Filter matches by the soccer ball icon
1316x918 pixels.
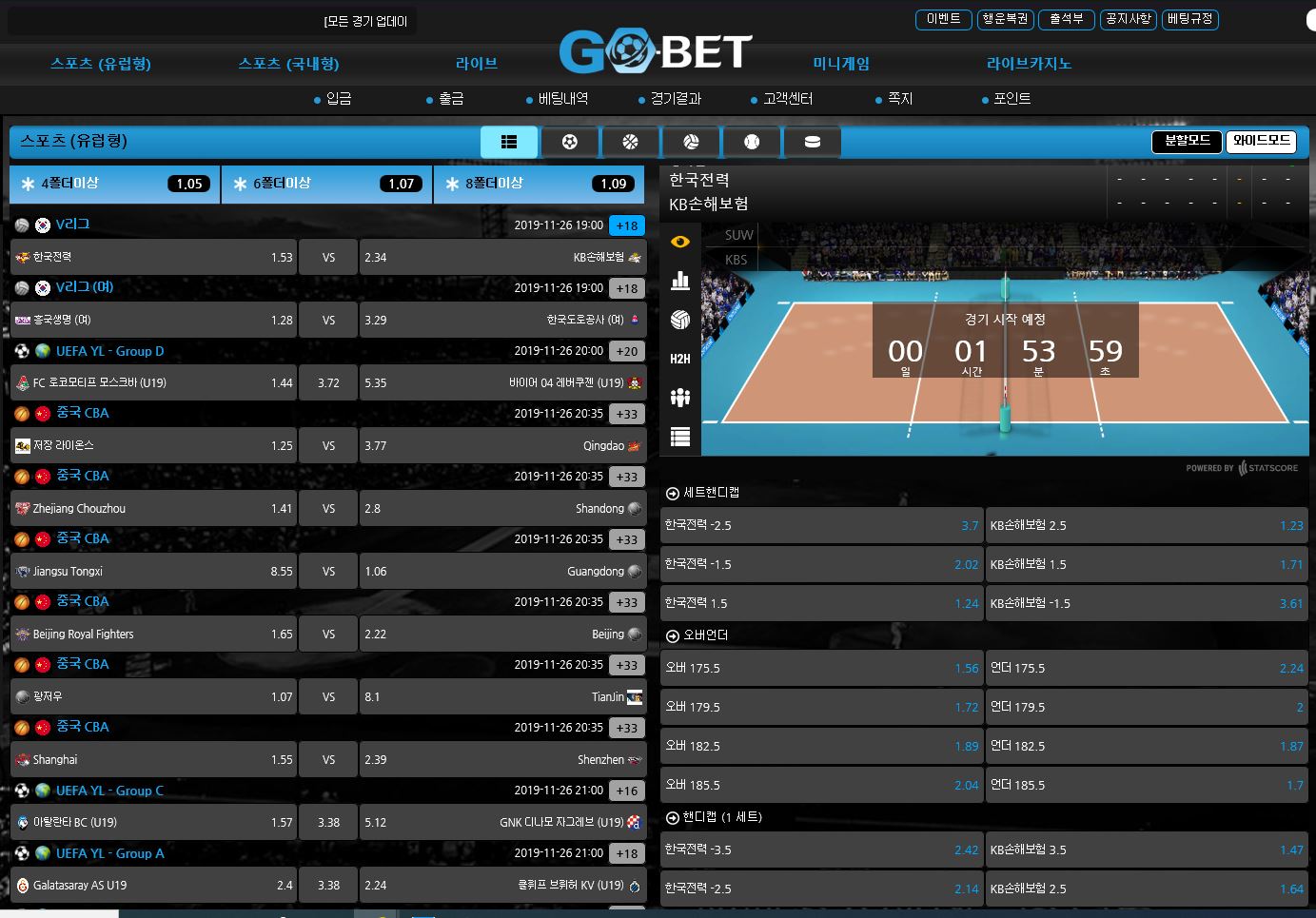point(570,142)
